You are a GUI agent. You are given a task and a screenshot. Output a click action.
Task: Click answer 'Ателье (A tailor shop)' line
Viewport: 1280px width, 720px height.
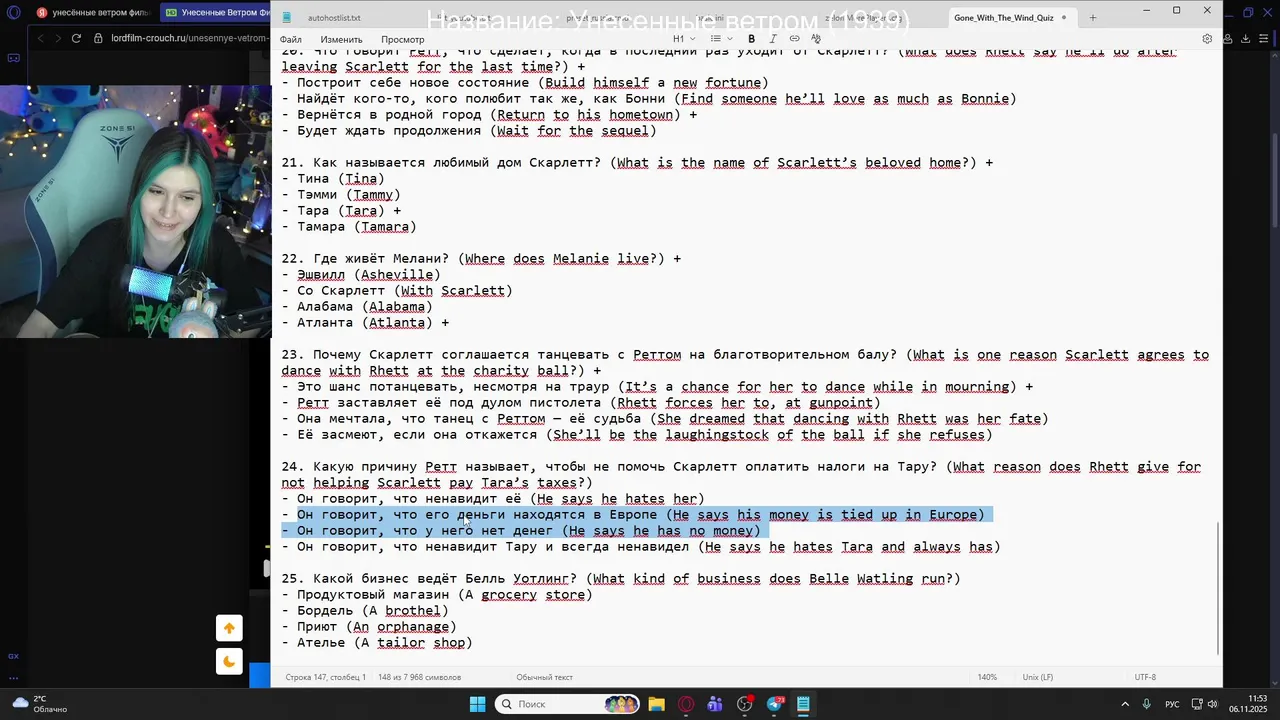coord(377,643)
